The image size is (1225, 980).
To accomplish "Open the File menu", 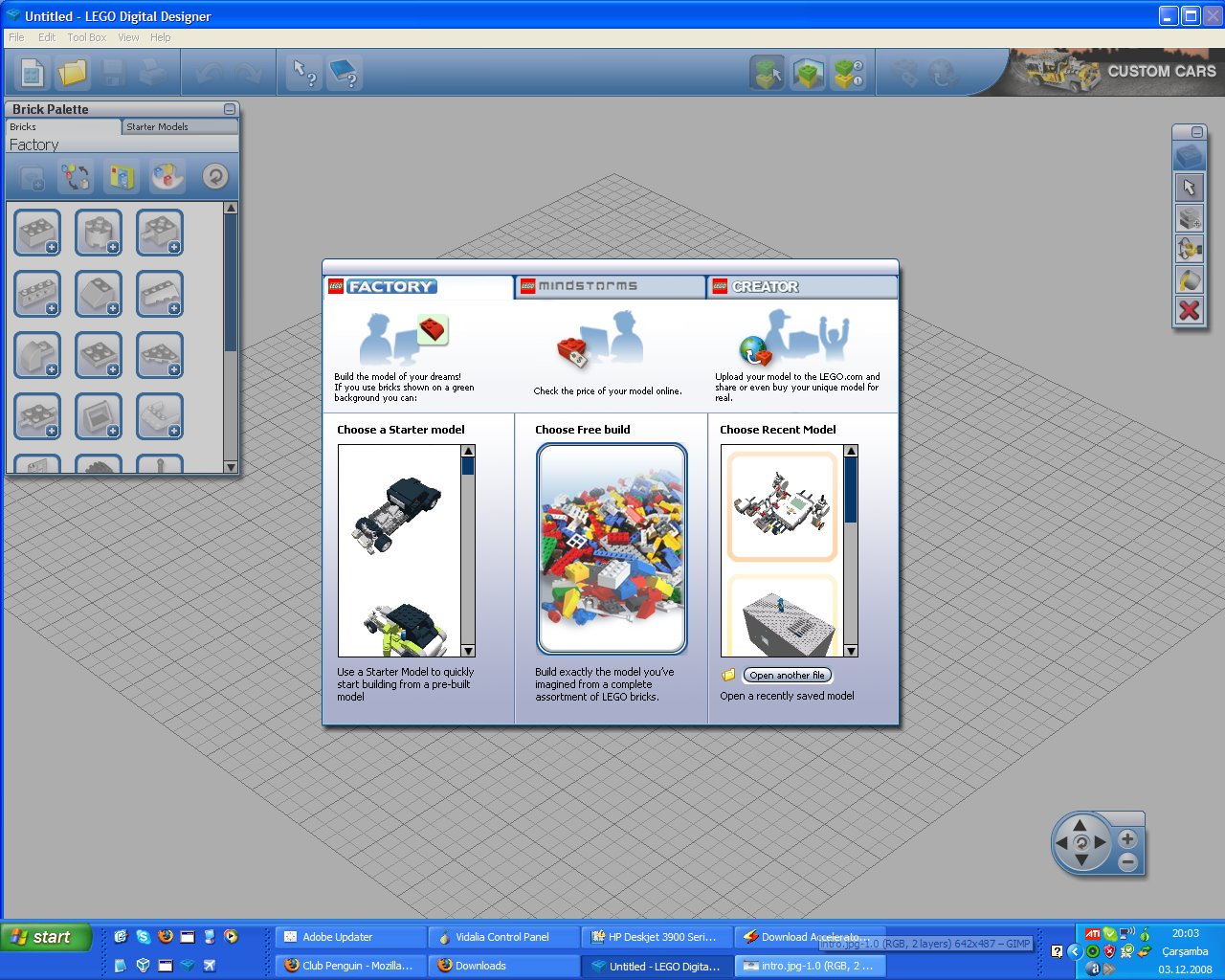I will click(16, 37).
